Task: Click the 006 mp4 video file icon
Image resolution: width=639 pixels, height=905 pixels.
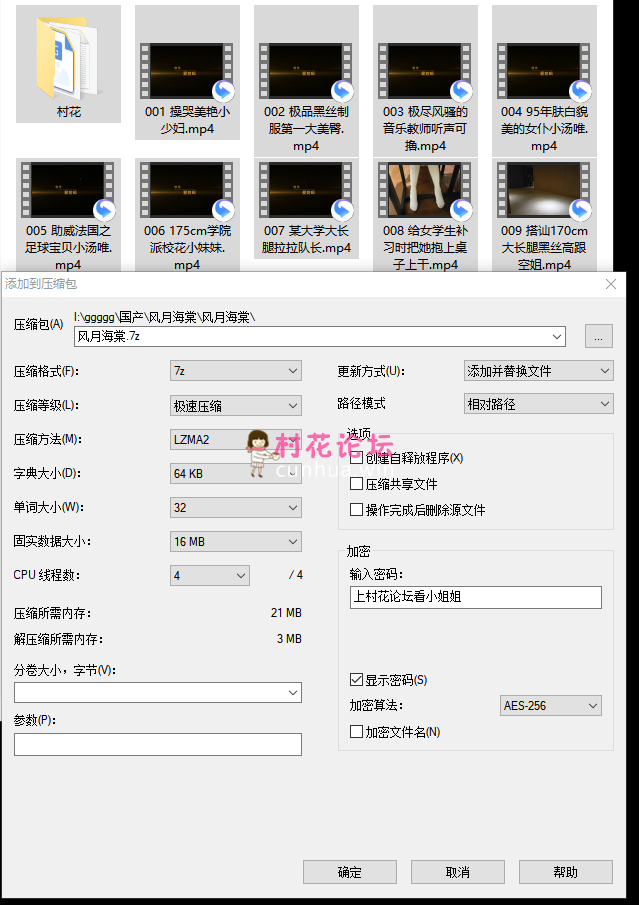Action: point(187,190)
